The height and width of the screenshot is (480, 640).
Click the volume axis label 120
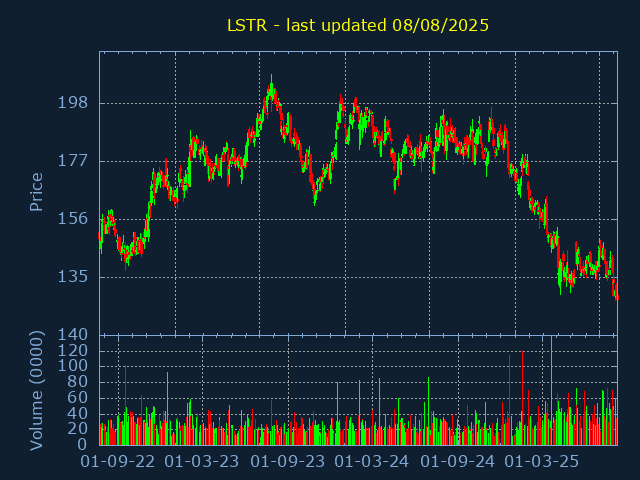pyautogui.click(x=73, y=351)
